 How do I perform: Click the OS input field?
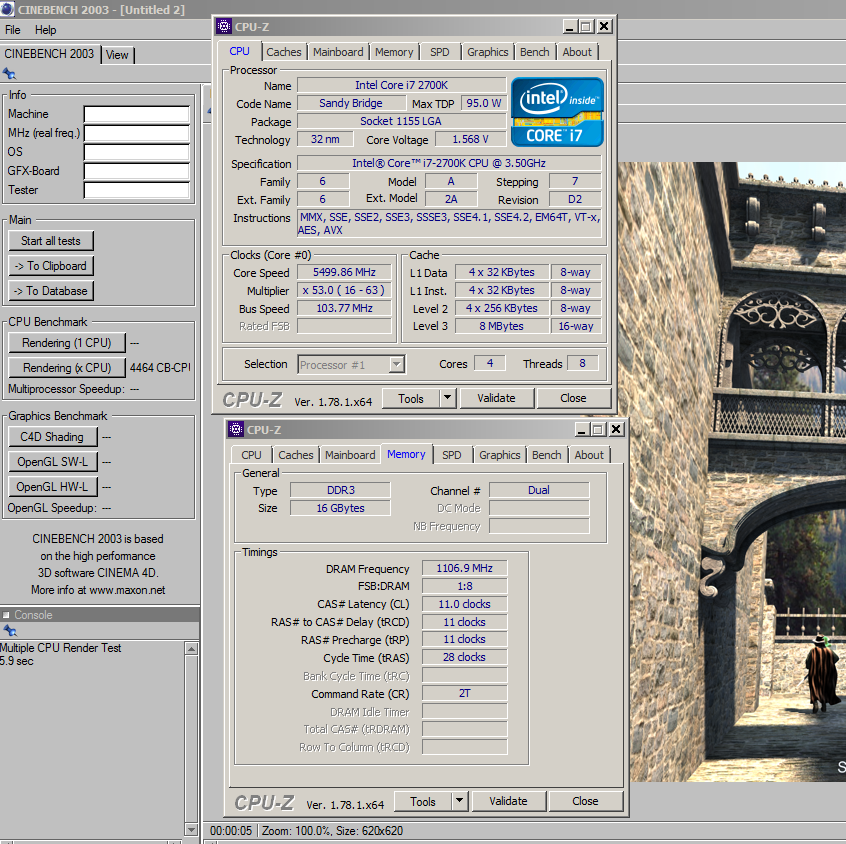pos(137,152)
